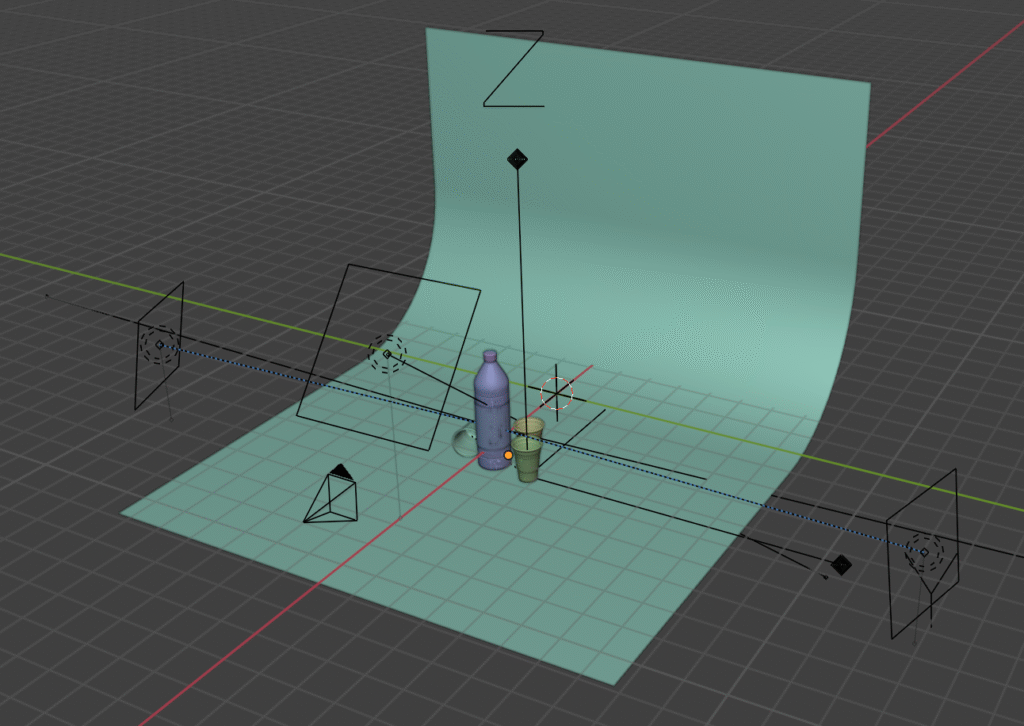
Task: Click the red-white 3D cursor
Action: [557, 393]
